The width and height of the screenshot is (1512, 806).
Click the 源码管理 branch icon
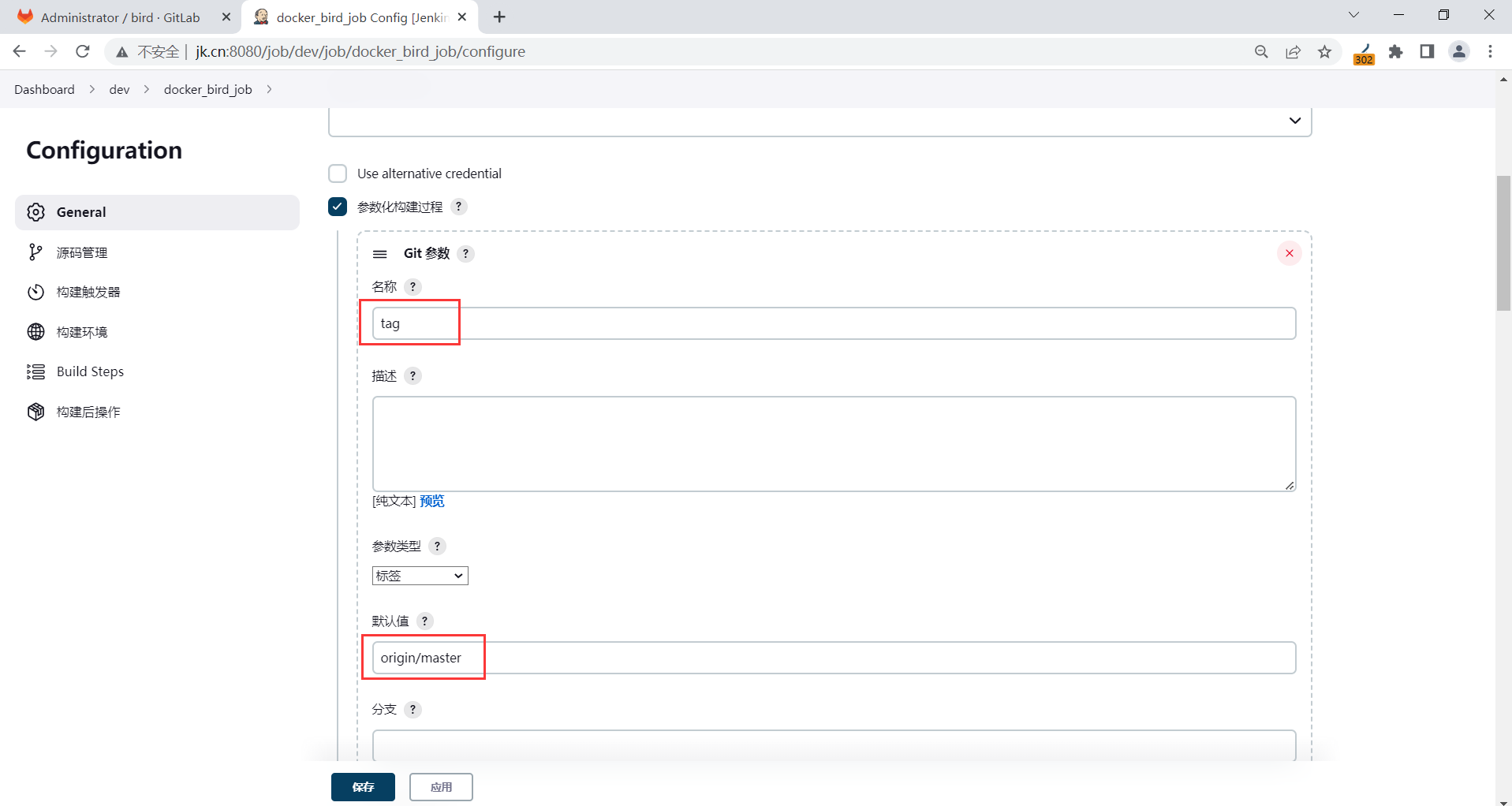(x=35, y=252)
